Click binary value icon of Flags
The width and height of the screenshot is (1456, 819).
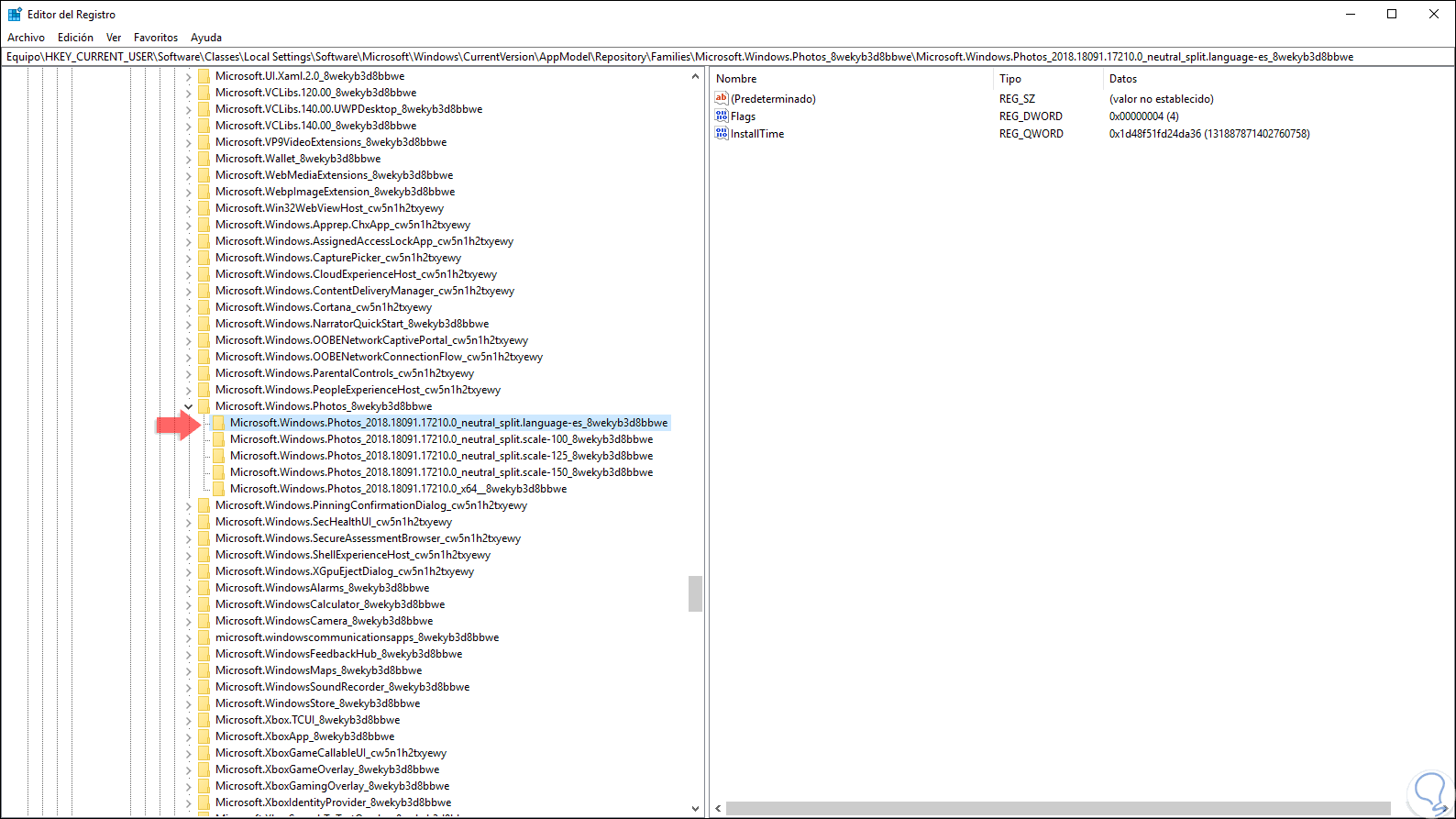coord(722,116)
